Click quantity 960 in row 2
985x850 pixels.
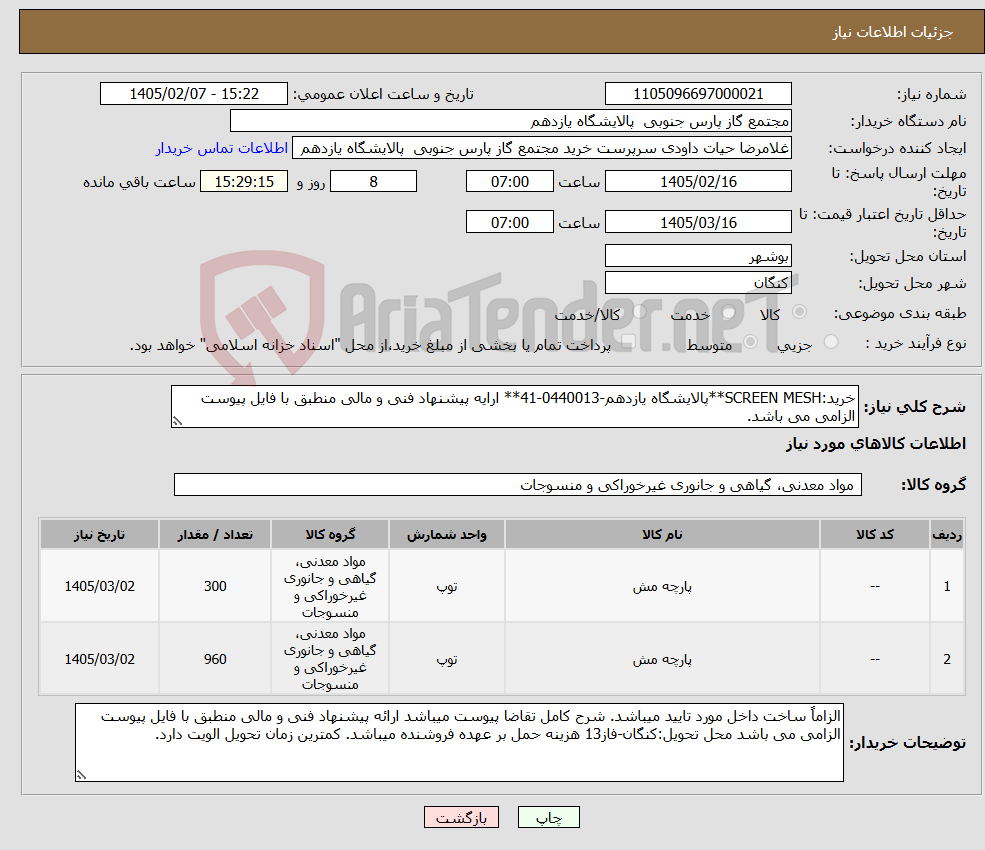pyautogui.click(x=215, y=659)
